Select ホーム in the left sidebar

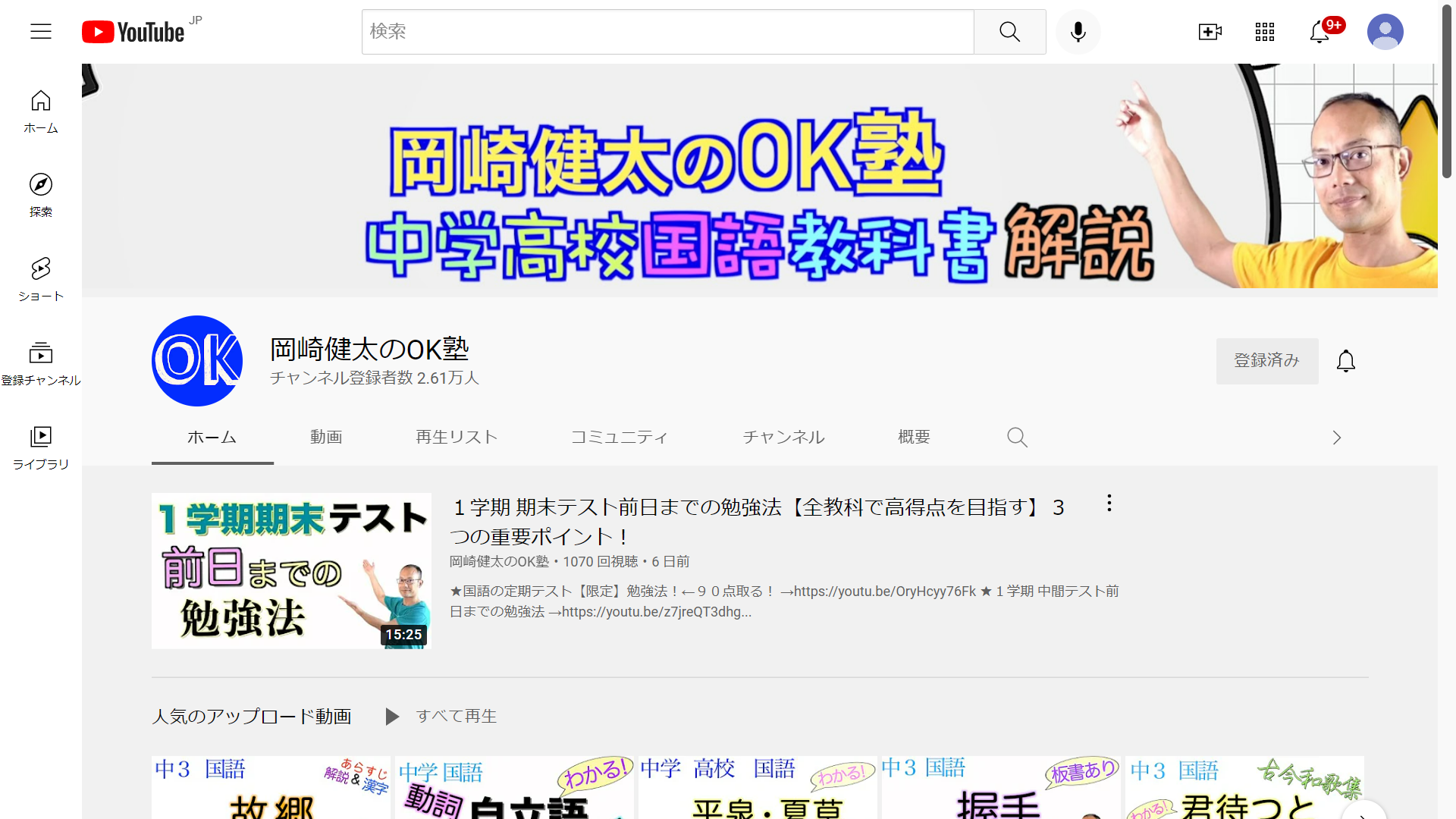pyautogui.click(x=41, y=111)
